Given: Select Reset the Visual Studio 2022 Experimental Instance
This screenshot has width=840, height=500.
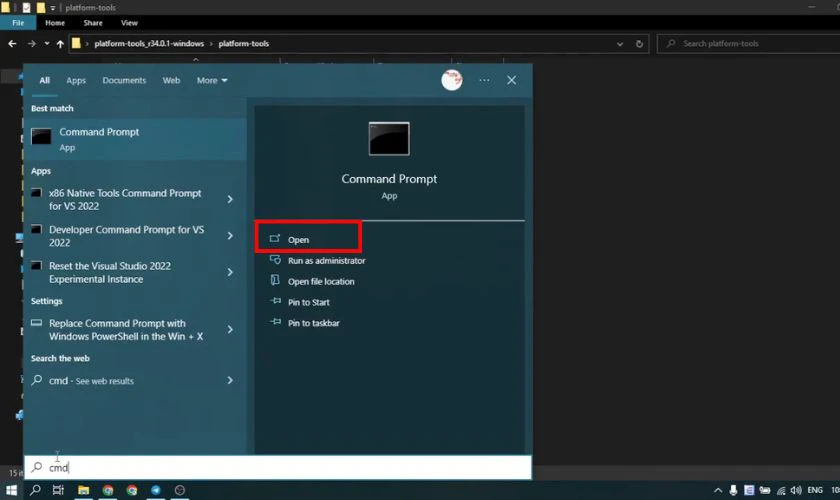Looking at the screenshot, I should [110, 272].
